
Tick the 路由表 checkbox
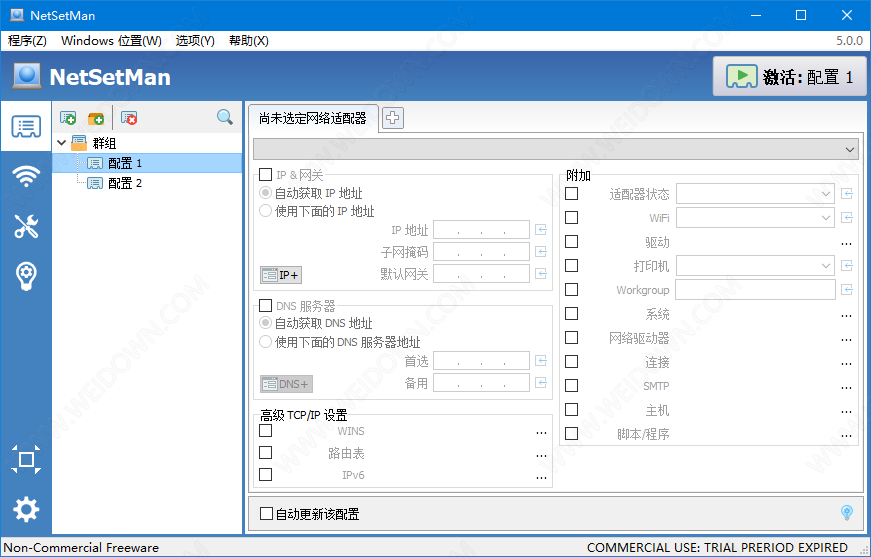[x=266, y=453]
